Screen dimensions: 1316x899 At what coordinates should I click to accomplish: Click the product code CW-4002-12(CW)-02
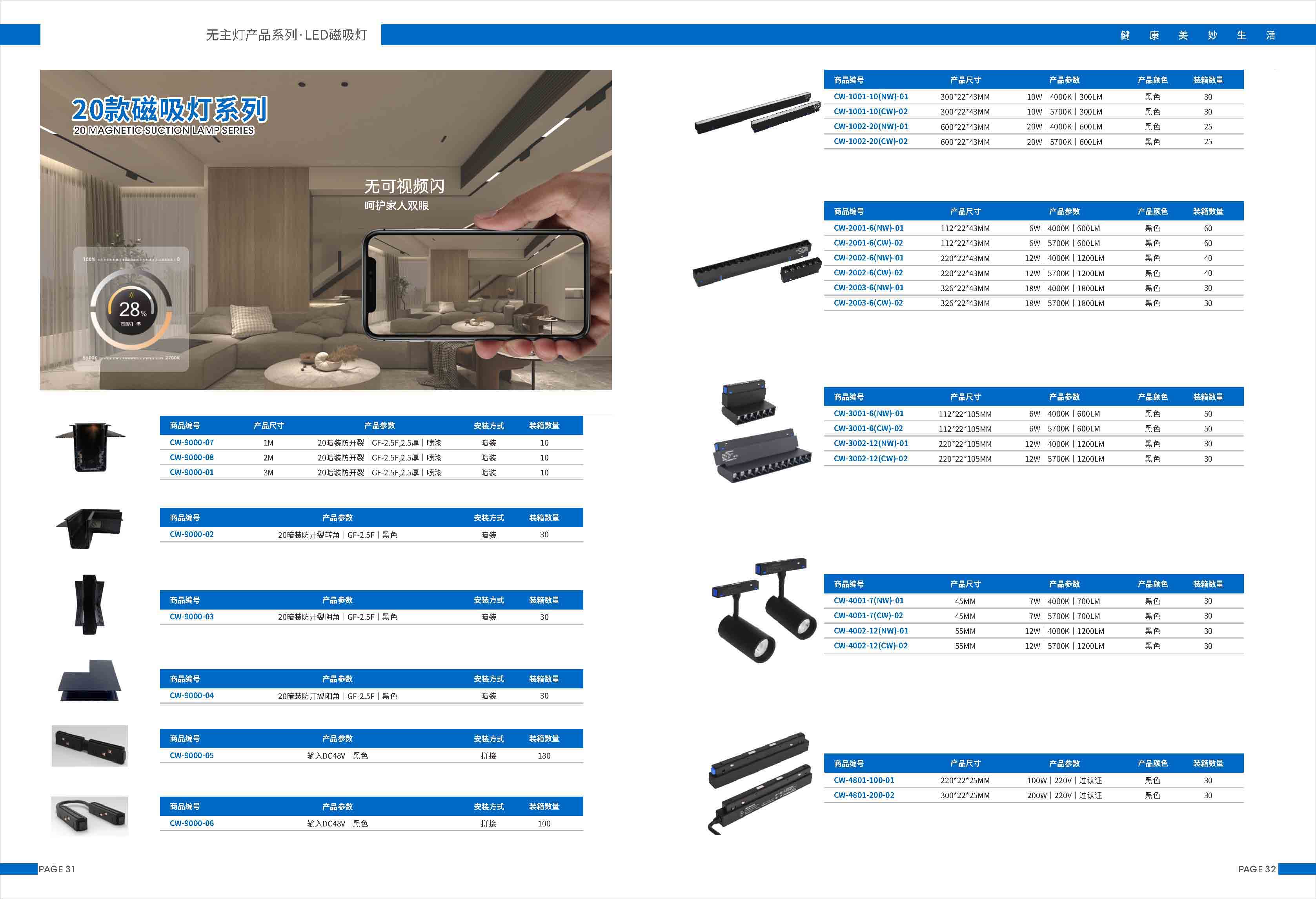[870, 646]
